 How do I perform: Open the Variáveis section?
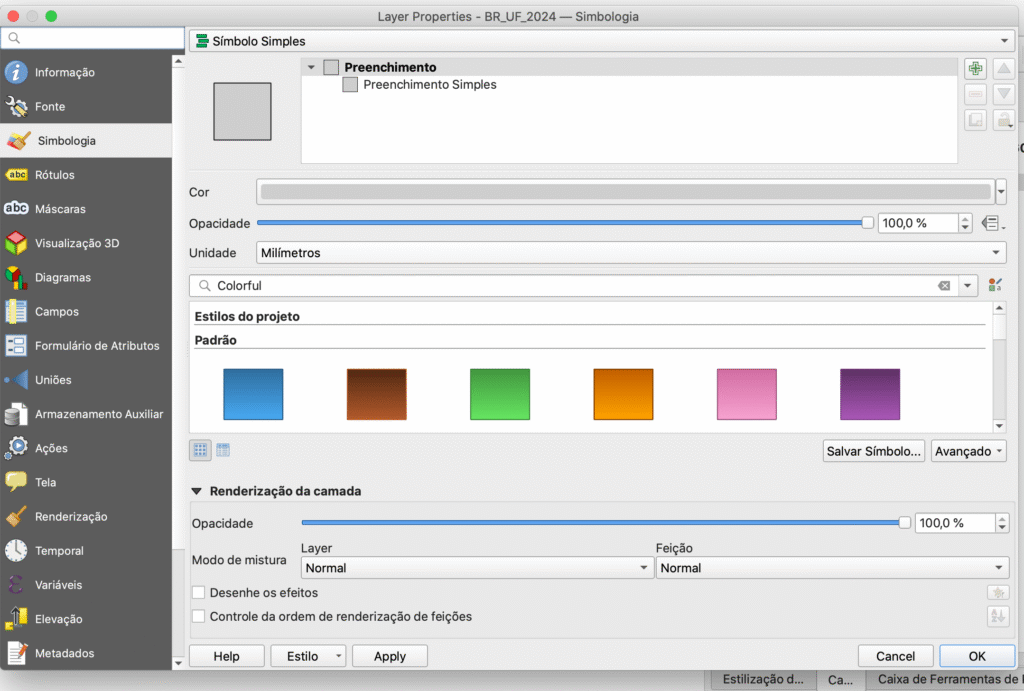(x=86, y=585)
